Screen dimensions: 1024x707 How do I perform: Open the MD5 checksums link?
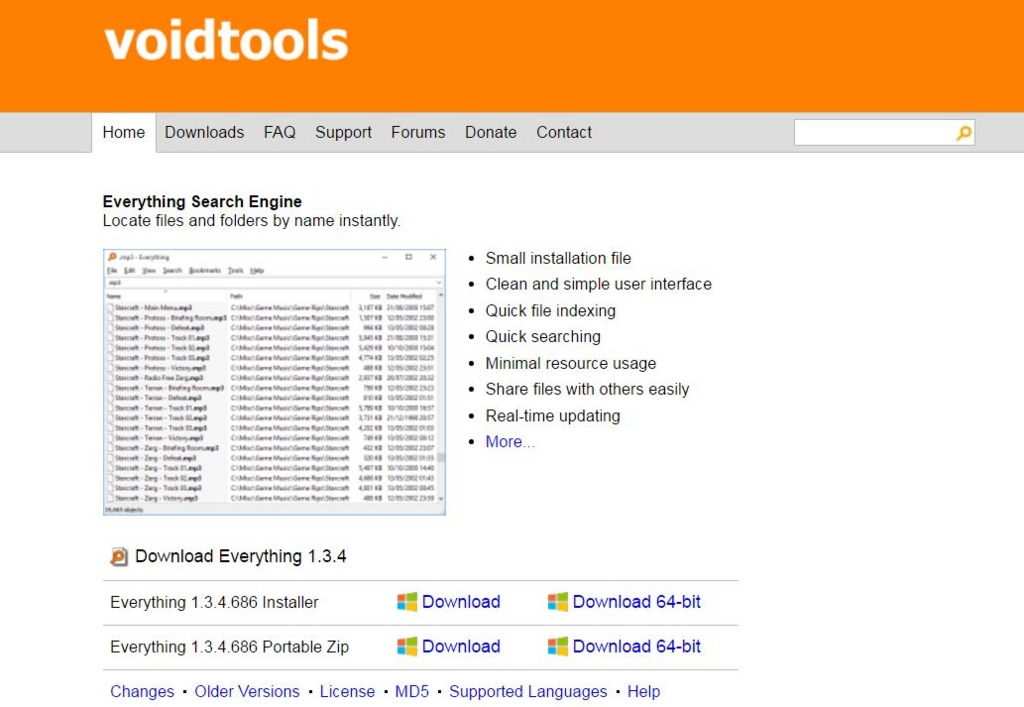[412, 691]
